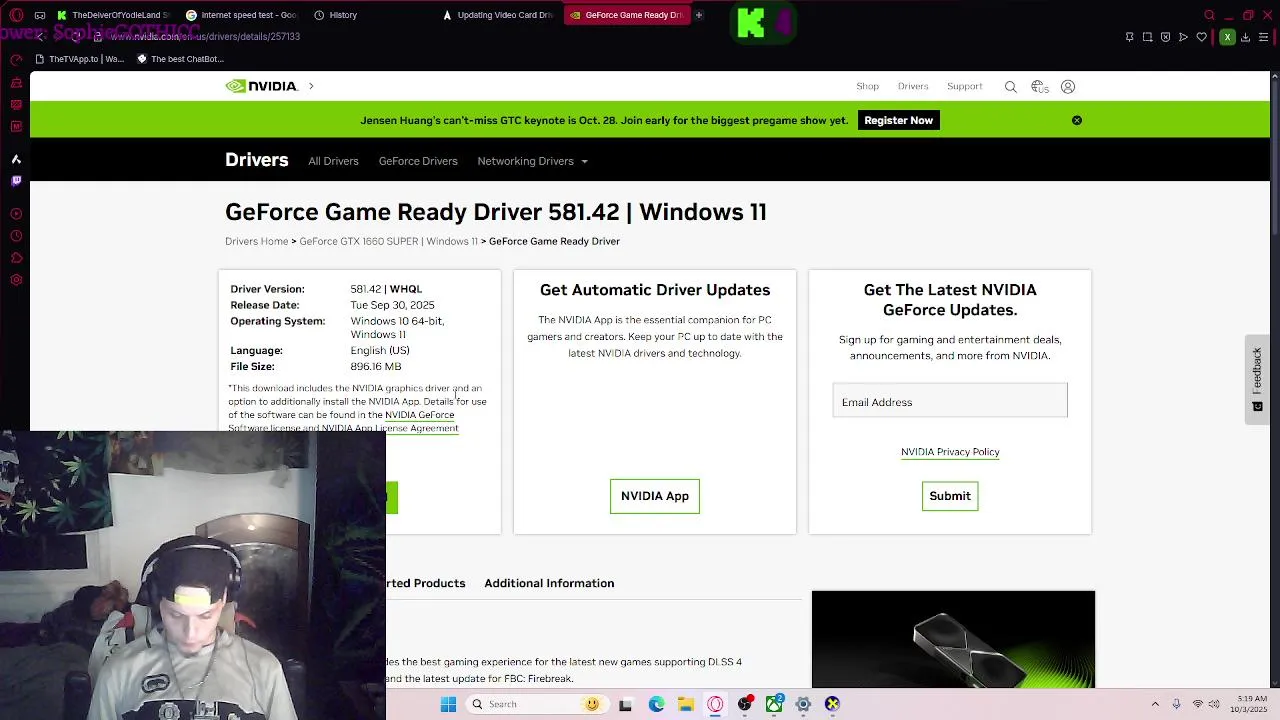The width and height of the screenshot is (1280, 720).
Task: Open GeForce Drivers in the nav bar
Action: tap(418, 161)
